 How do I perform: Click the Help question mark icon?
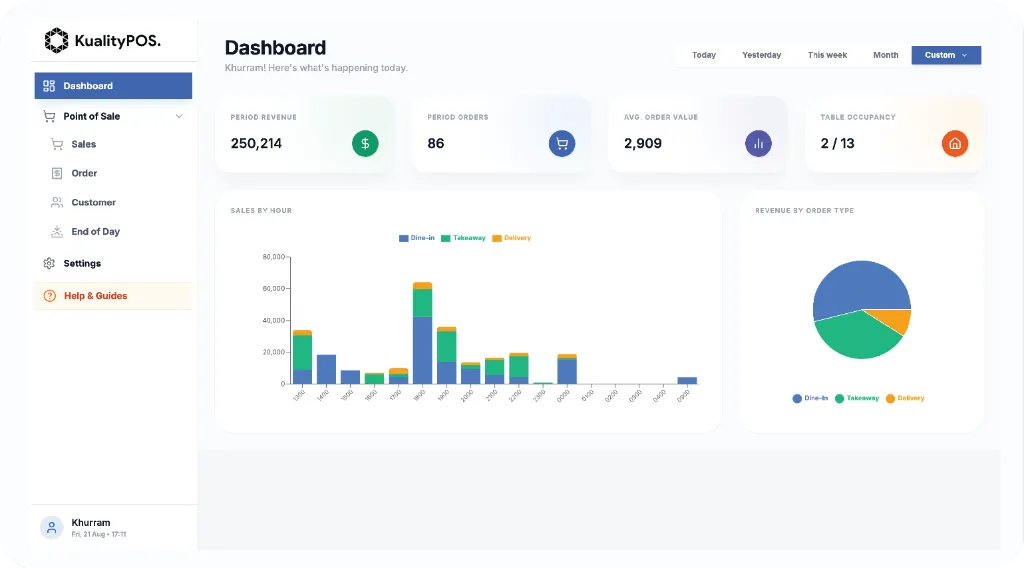pos(50,296)
